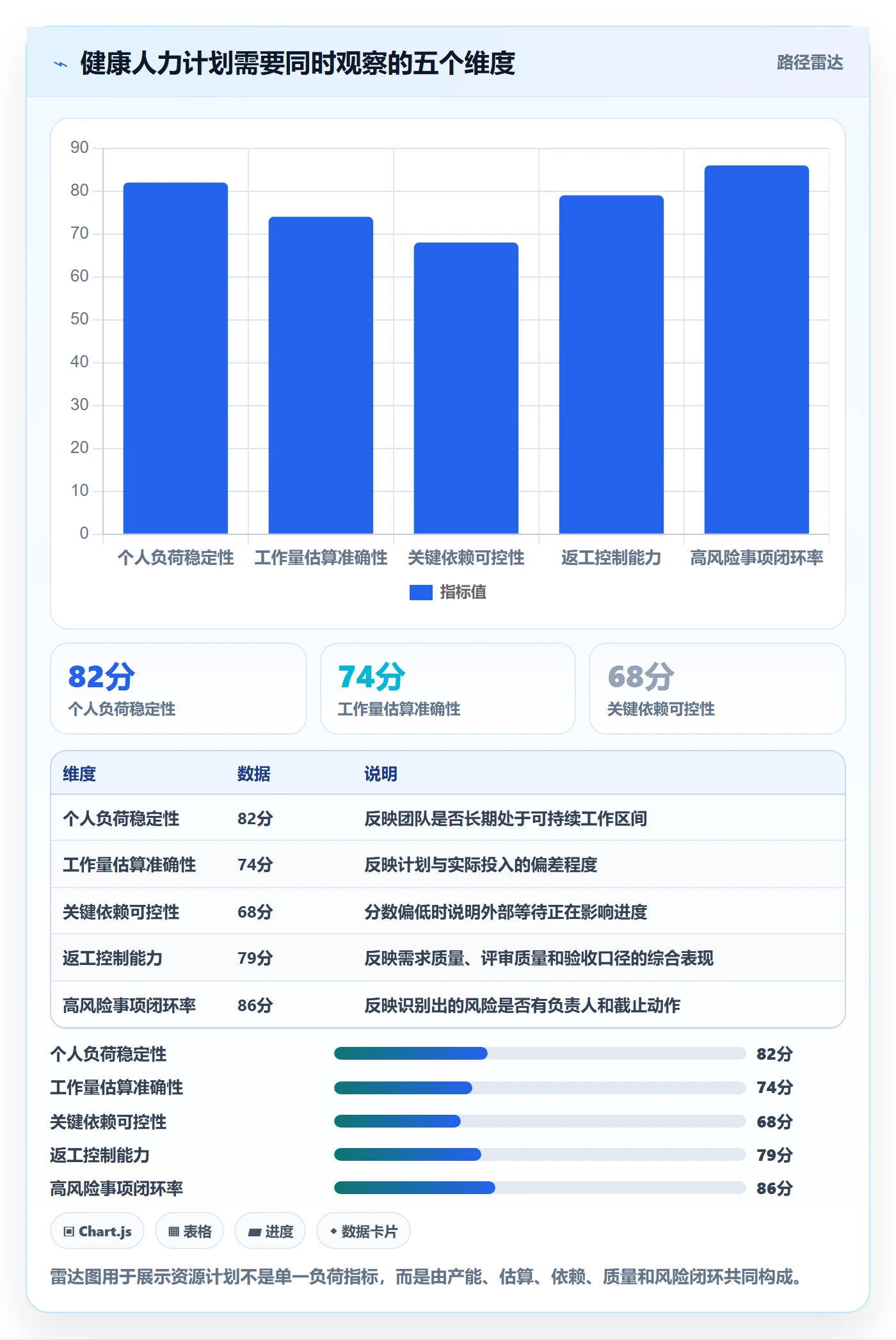Select the 工作量估算准确性 table row name
896x1340 pixels.
click(x=129, y=865)
